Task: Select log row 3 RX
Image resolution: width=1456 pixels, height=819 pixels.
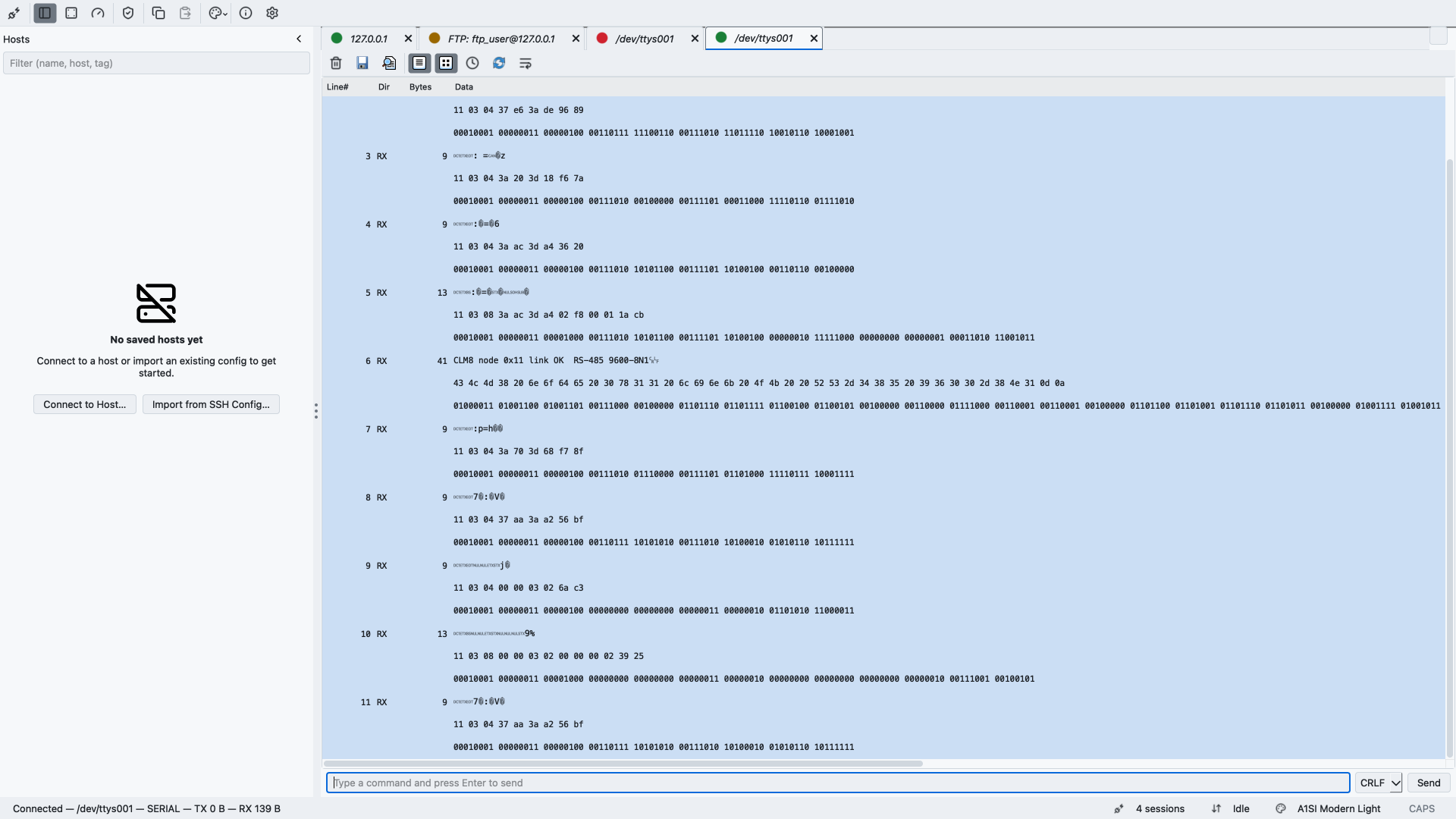Action: coord(883,156)
